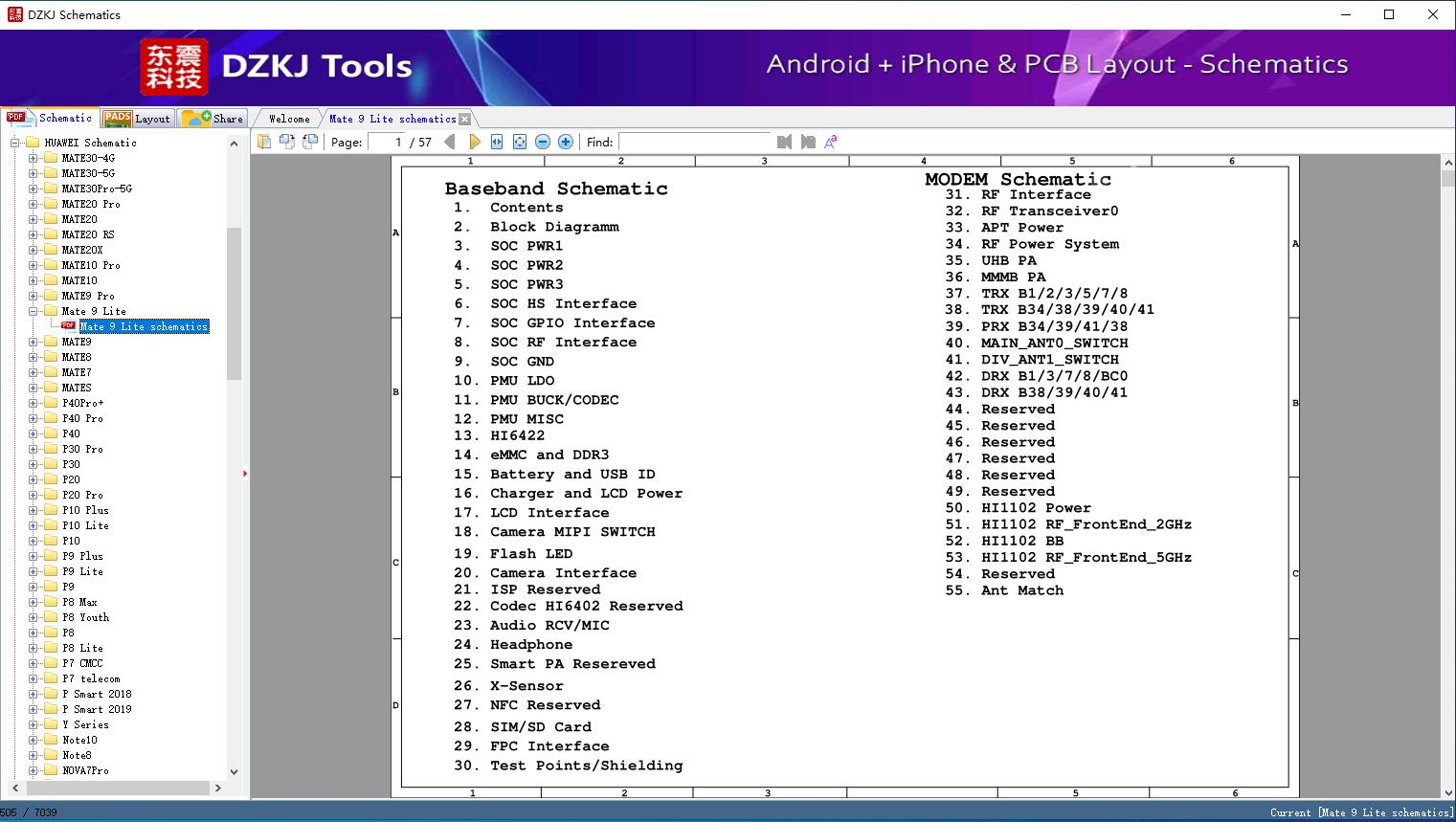Click the fit width icon
The width and height of the screenshot is (1456, 822).
497,142
